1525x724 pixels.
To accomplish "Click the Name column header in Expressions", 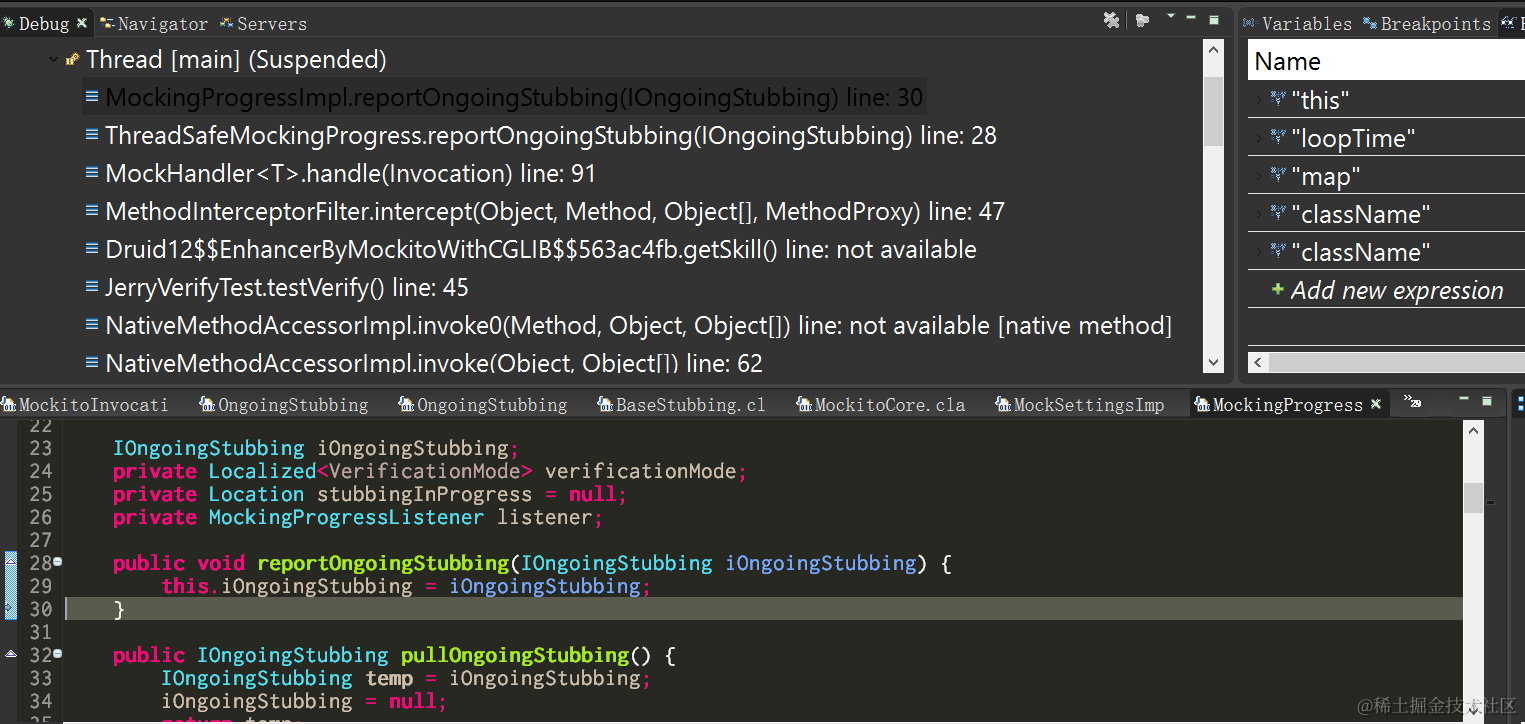I will point(1386,61).
